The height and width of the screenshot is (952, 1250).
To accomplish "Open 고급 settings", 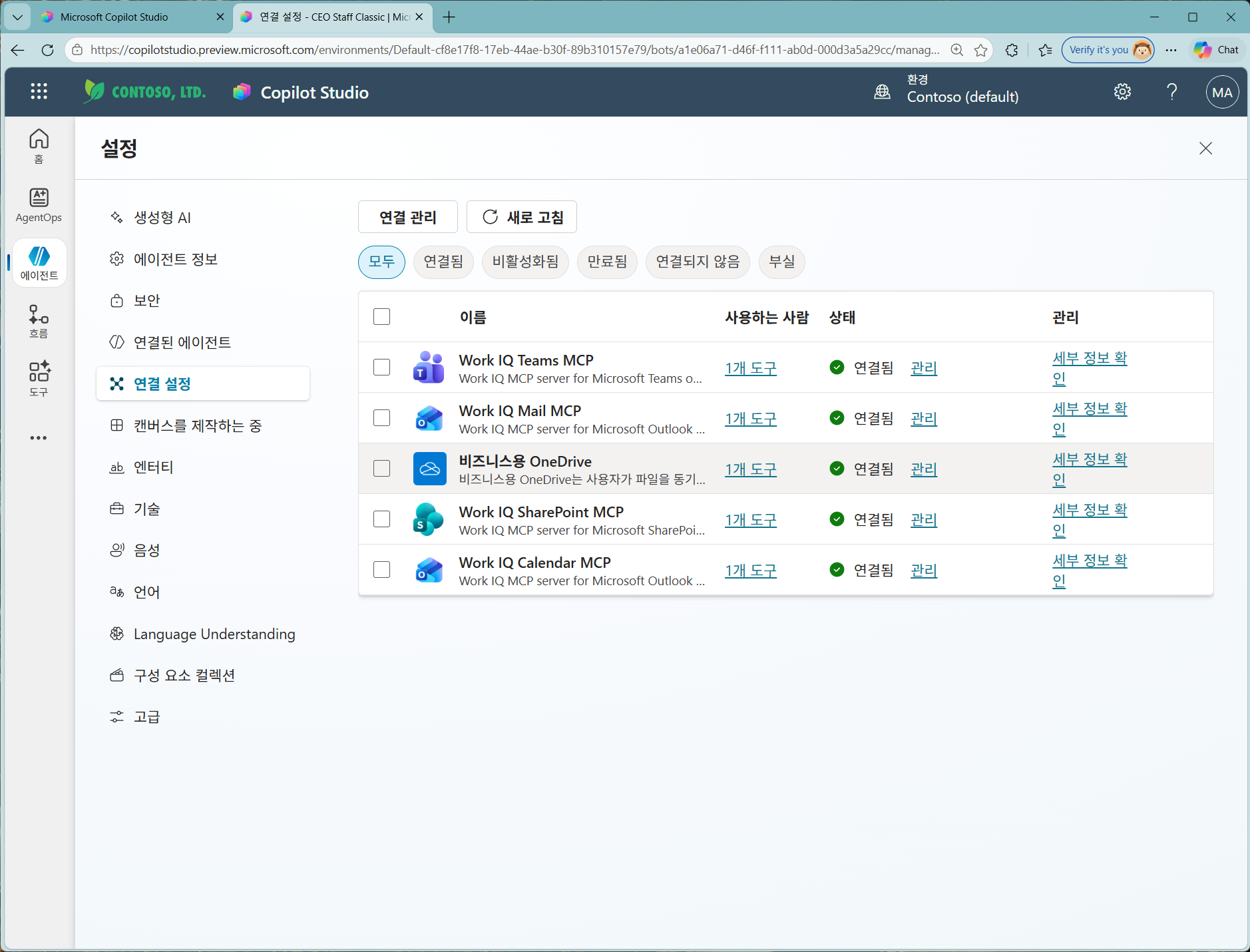I will (203, 717).
